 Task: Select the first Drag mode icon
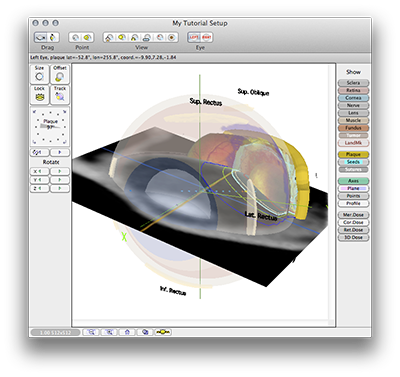pyautogui.click(x=41, y=37)
